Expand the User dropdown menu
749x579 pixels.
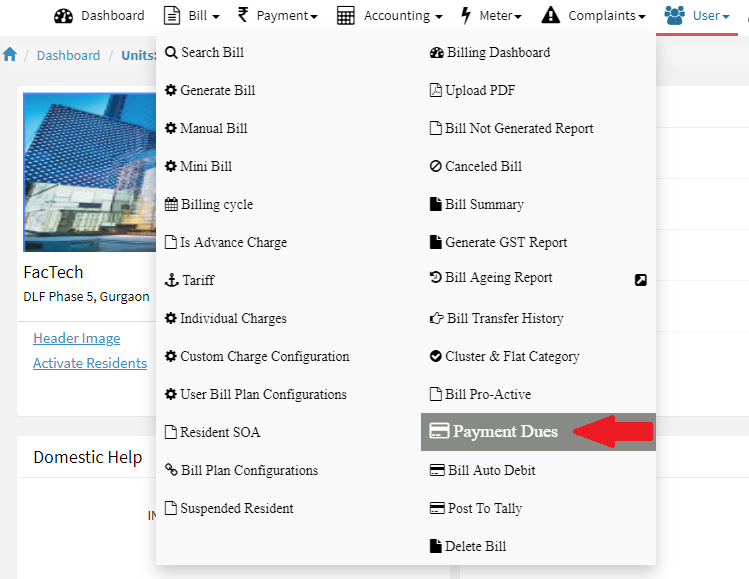coord(726,16)
